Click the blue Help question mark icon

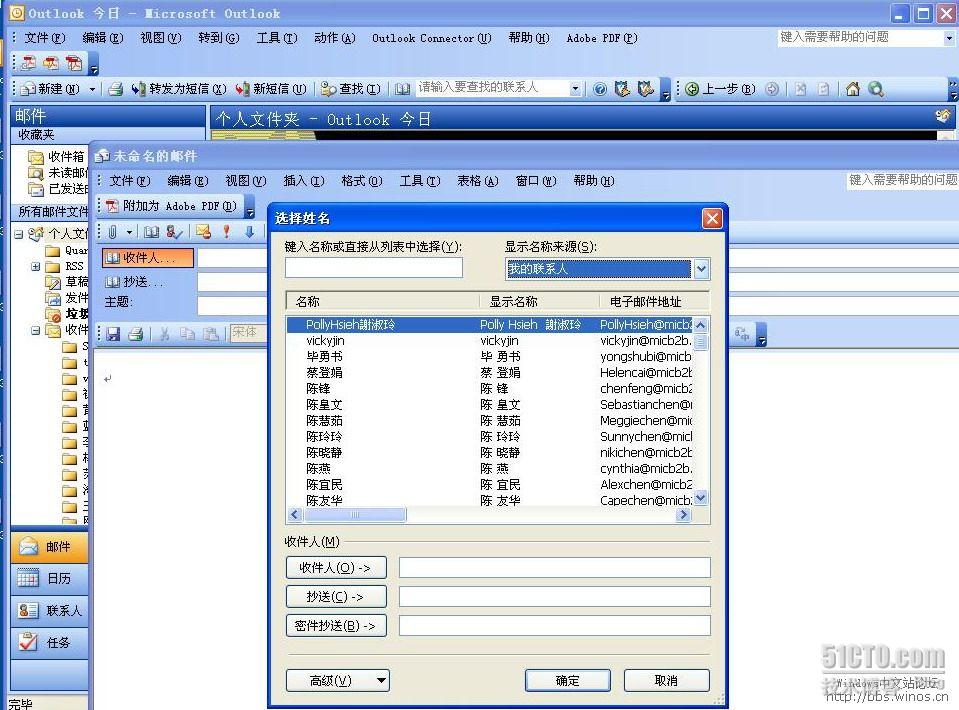[x=600, y=89]
